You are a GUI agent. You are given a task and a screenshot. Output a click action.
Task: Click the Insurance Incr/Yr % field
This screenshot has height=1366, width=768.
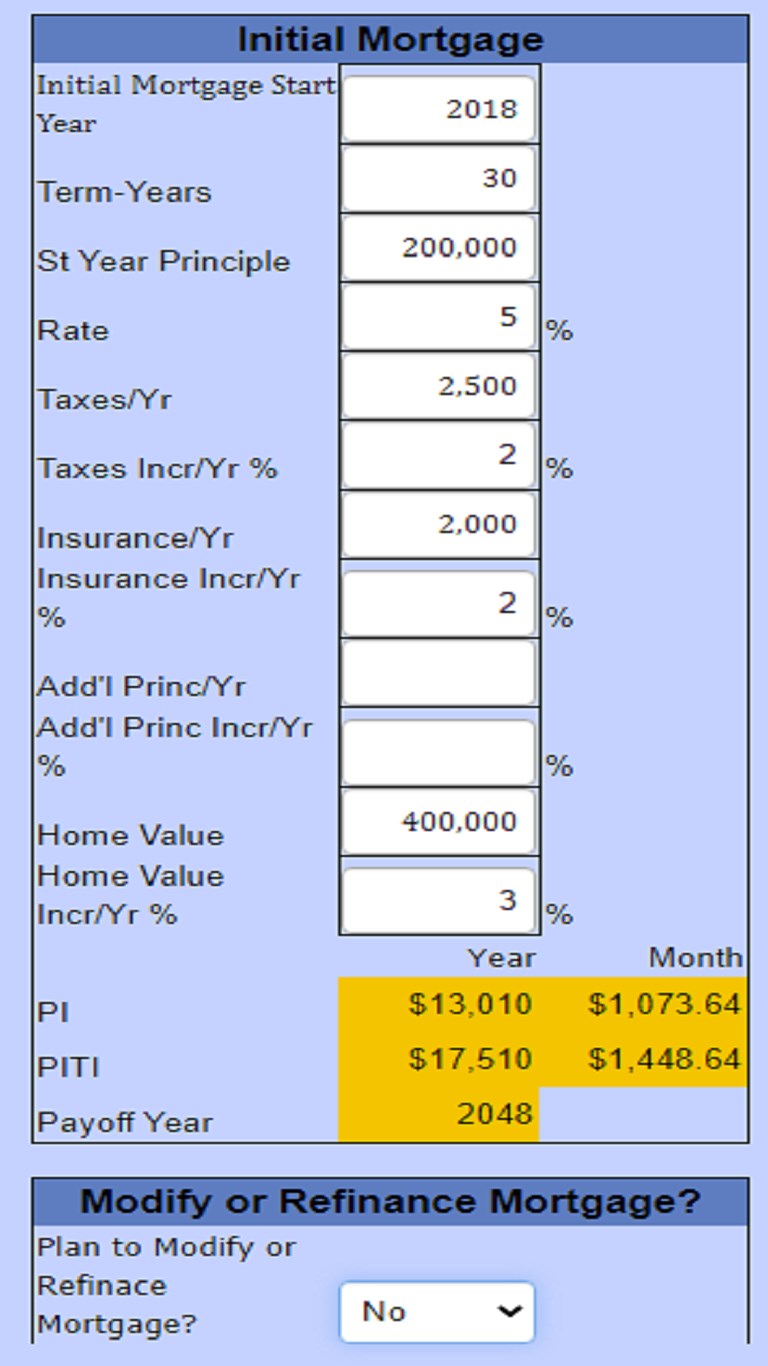(x=439, y=603)
